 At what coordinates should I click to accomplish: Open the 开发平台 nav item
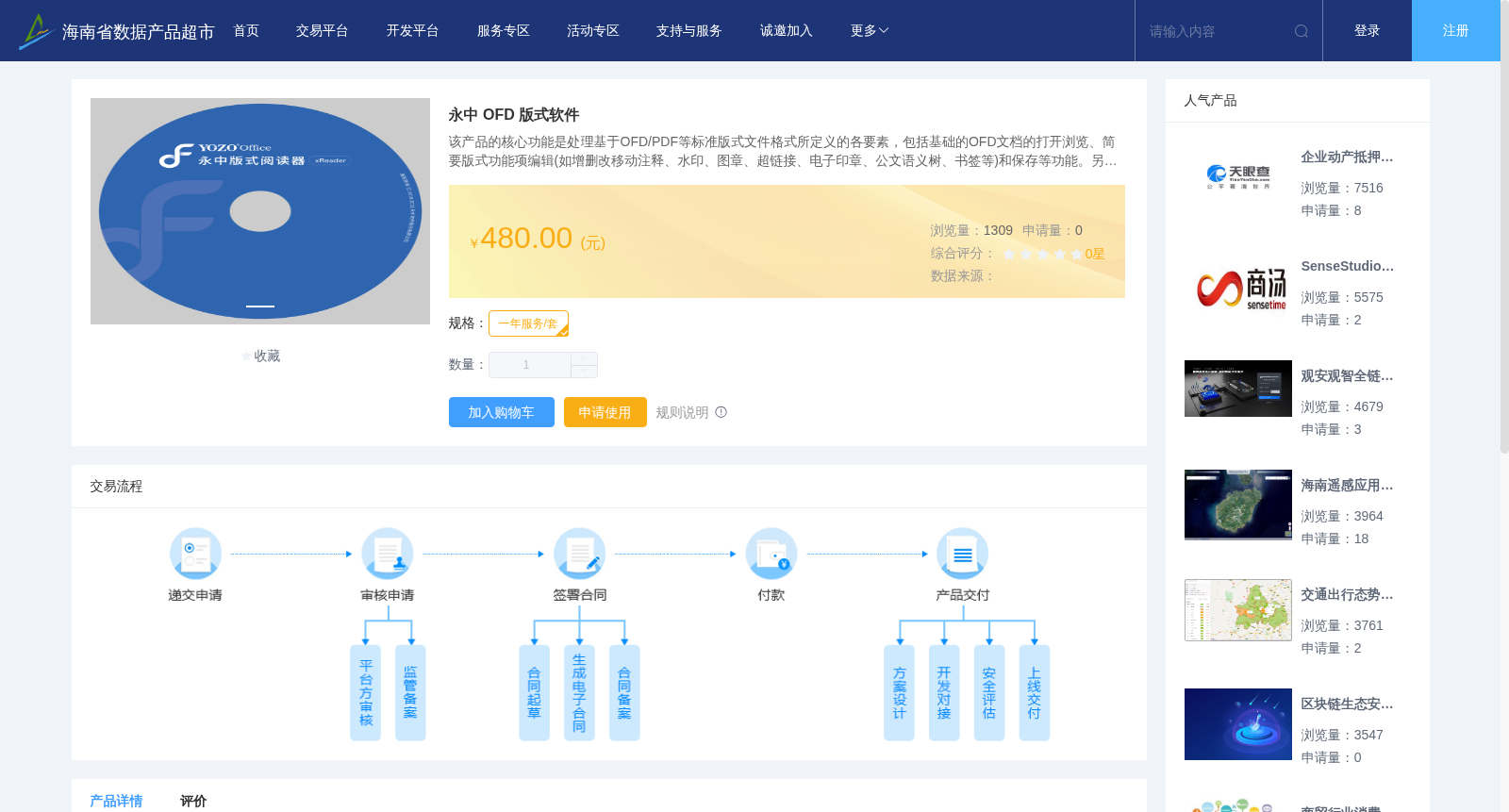coord(413,31)
